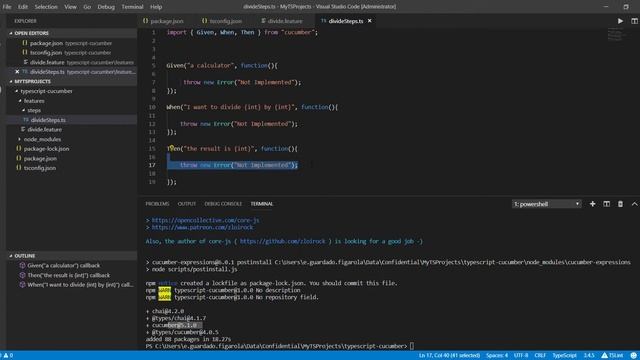Maximize the panel using the up chevron
Image resolution: width=640 pixels, height=360 pixels.
pos(634,204)
